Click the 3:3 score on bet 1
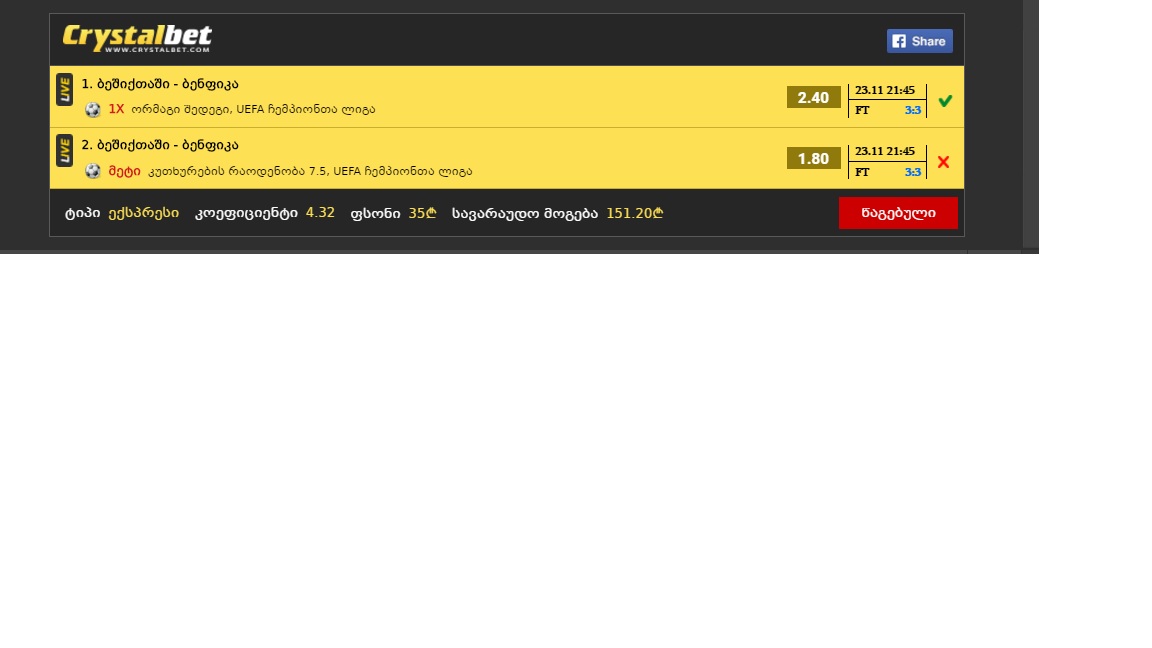Screen dimensions: 1152x648 [x=912, y=110]
